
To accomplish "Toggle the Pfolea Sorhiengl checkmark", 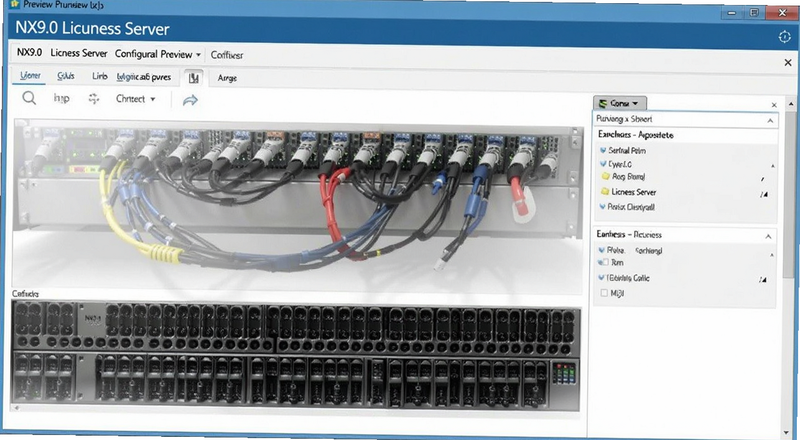I will pyautogui.click(x=602, y=251).
